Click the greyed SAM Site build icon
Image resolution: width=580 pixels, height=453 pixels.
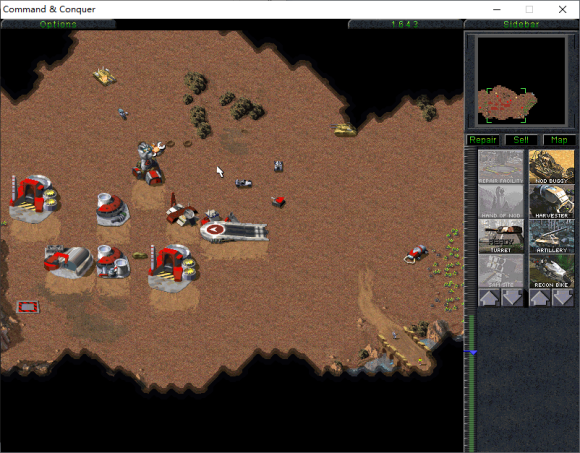pos(501,271)
